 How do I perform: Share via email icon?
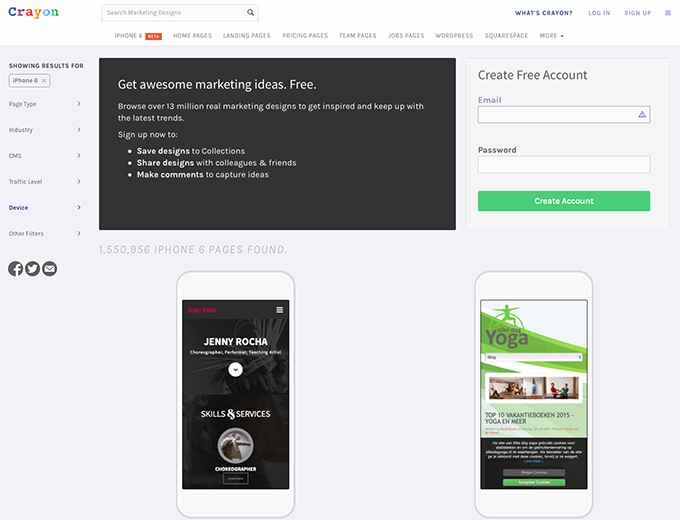[49, 269]
